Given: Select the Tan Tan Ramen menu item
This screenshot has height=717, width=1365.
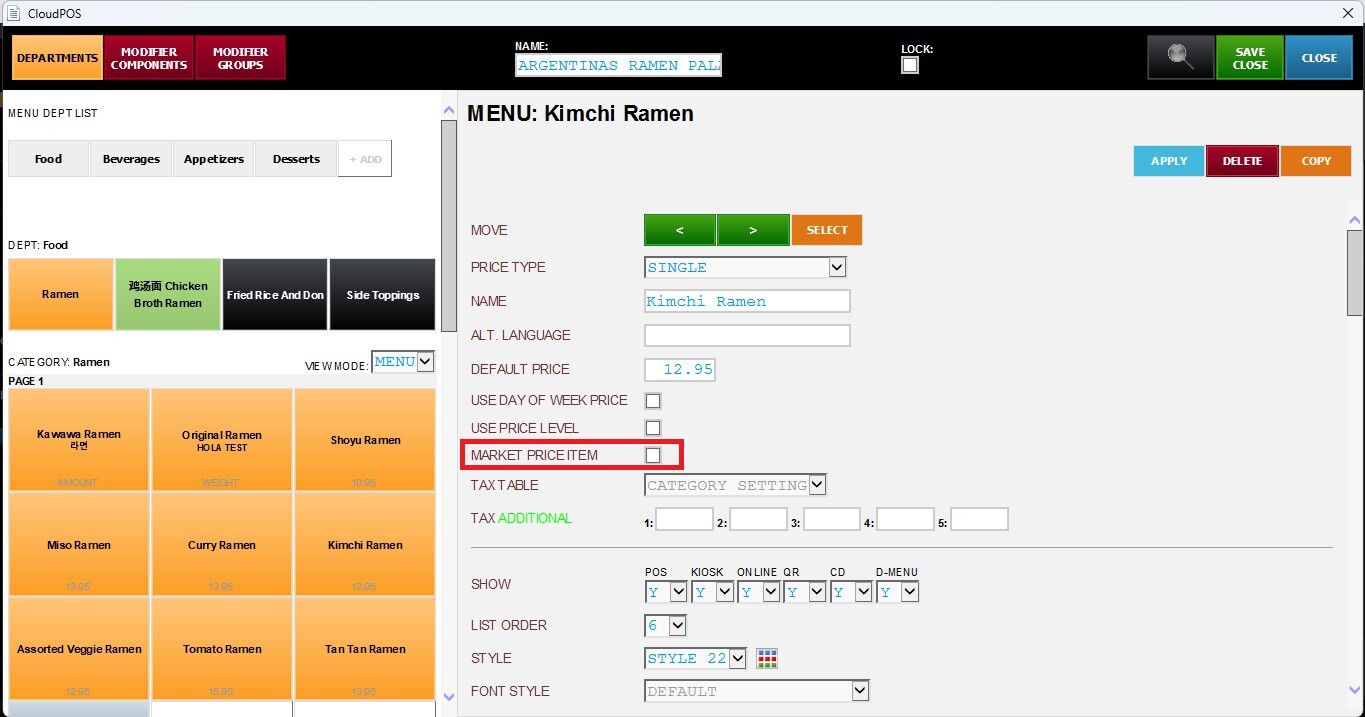Looking at the screenshot, I should coord(365,649).
